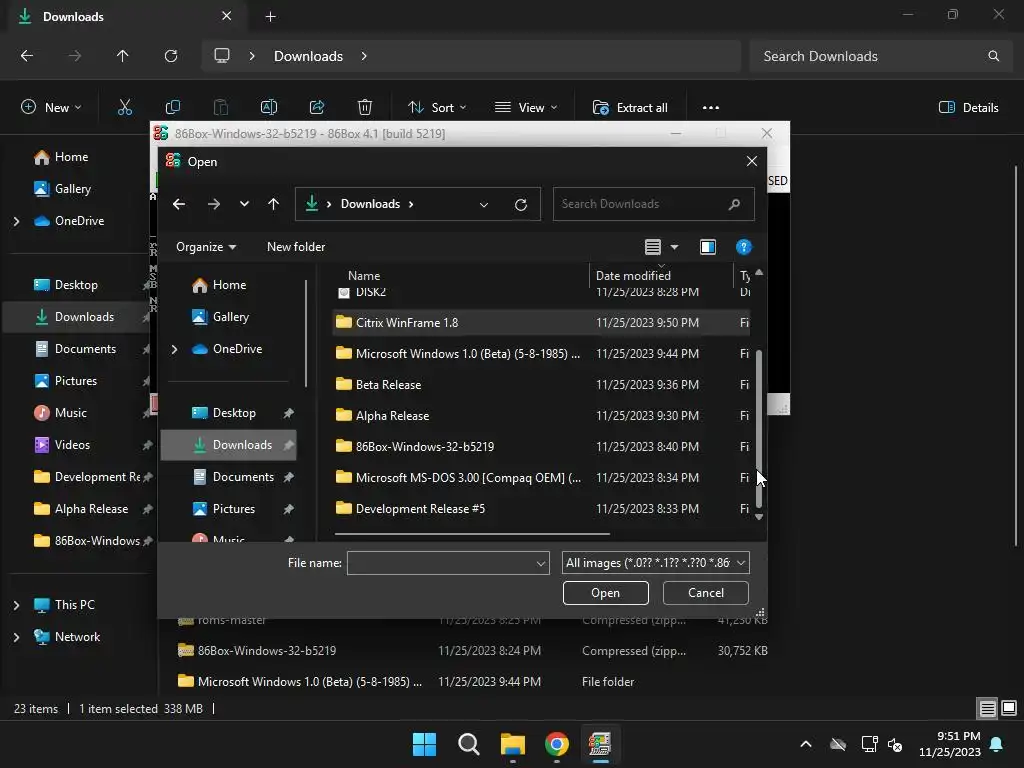Image resolution: width=1024 pixels, height=768 pixels.
Task: Add a new Explorer tab
Action: (270, 16)
